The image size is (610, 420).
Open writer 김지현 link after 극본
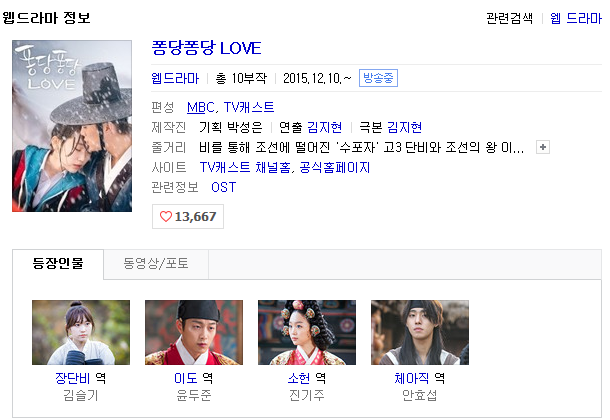click(405, 127)
